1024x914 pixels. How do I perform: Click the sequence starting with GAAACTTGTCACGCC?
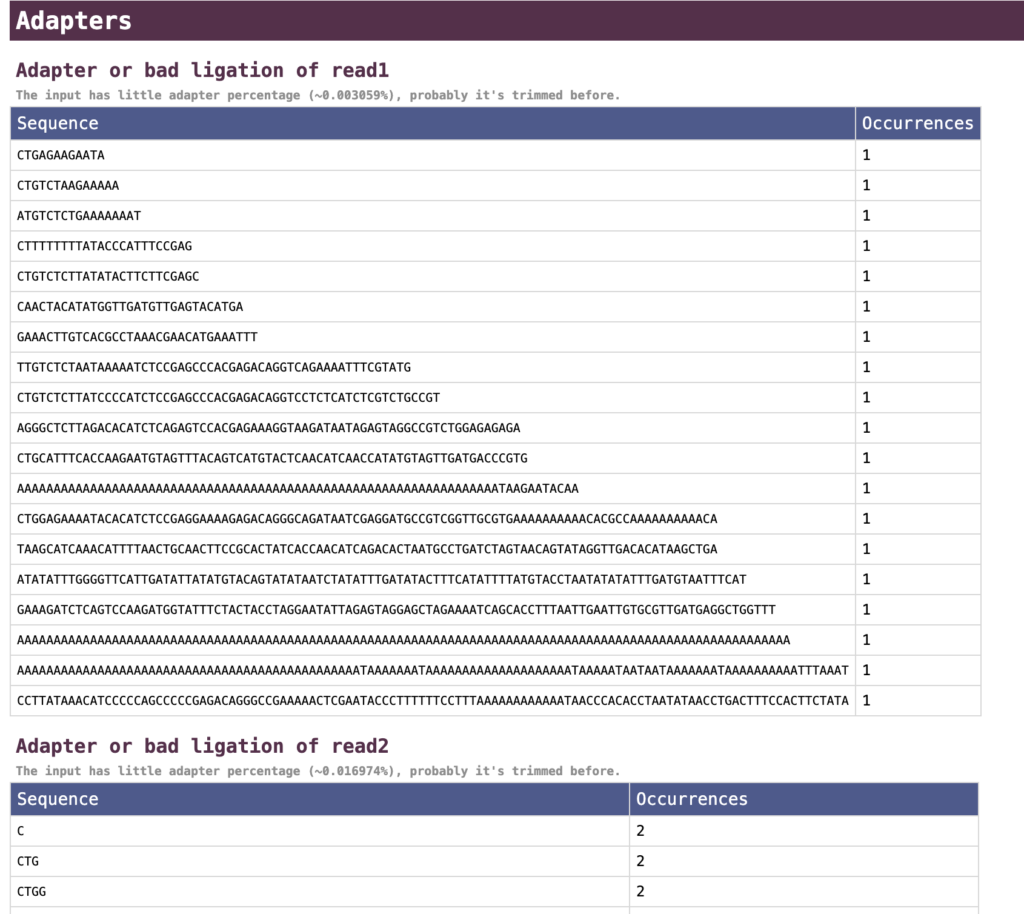137,337
